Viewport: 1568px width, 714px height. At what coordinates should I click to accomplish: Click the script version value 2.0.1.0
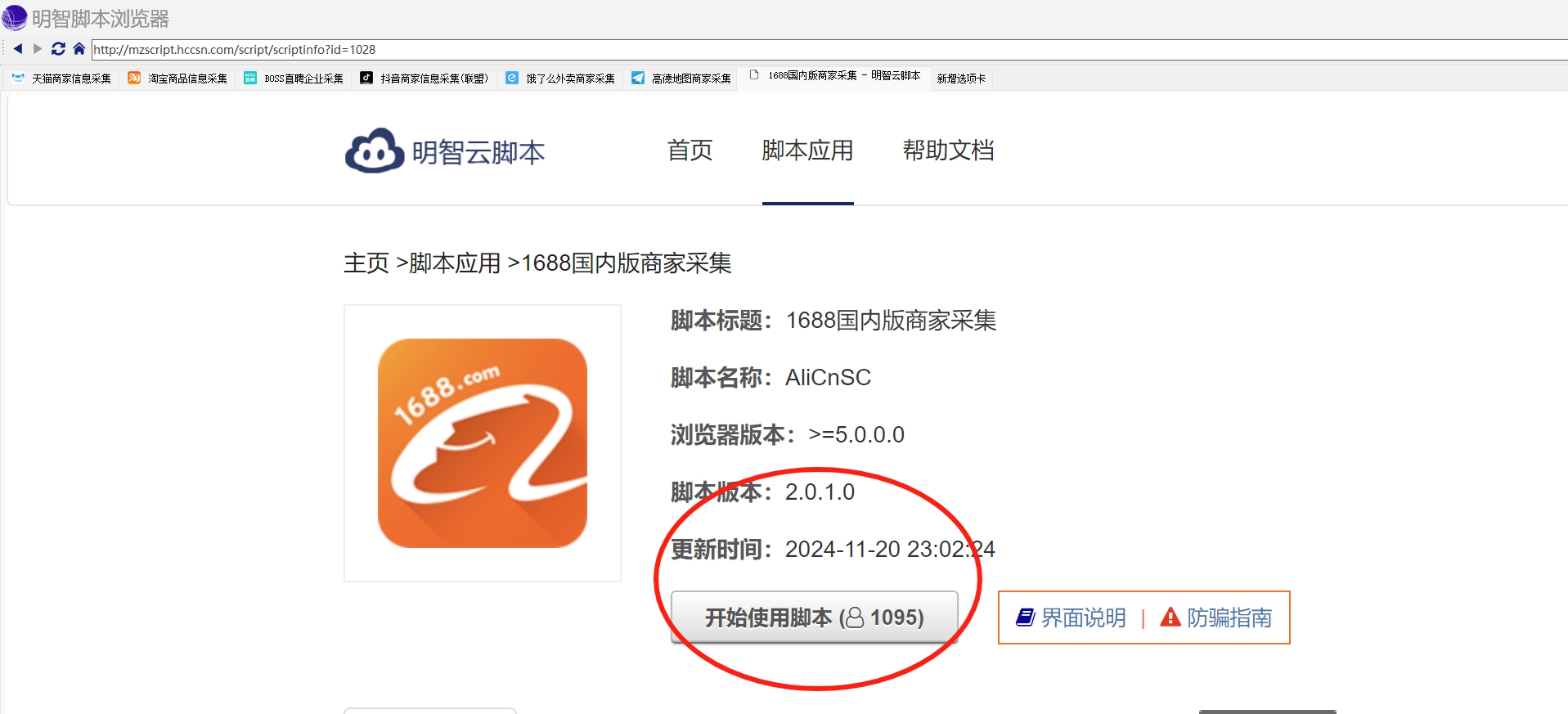(x=820, y=492)
